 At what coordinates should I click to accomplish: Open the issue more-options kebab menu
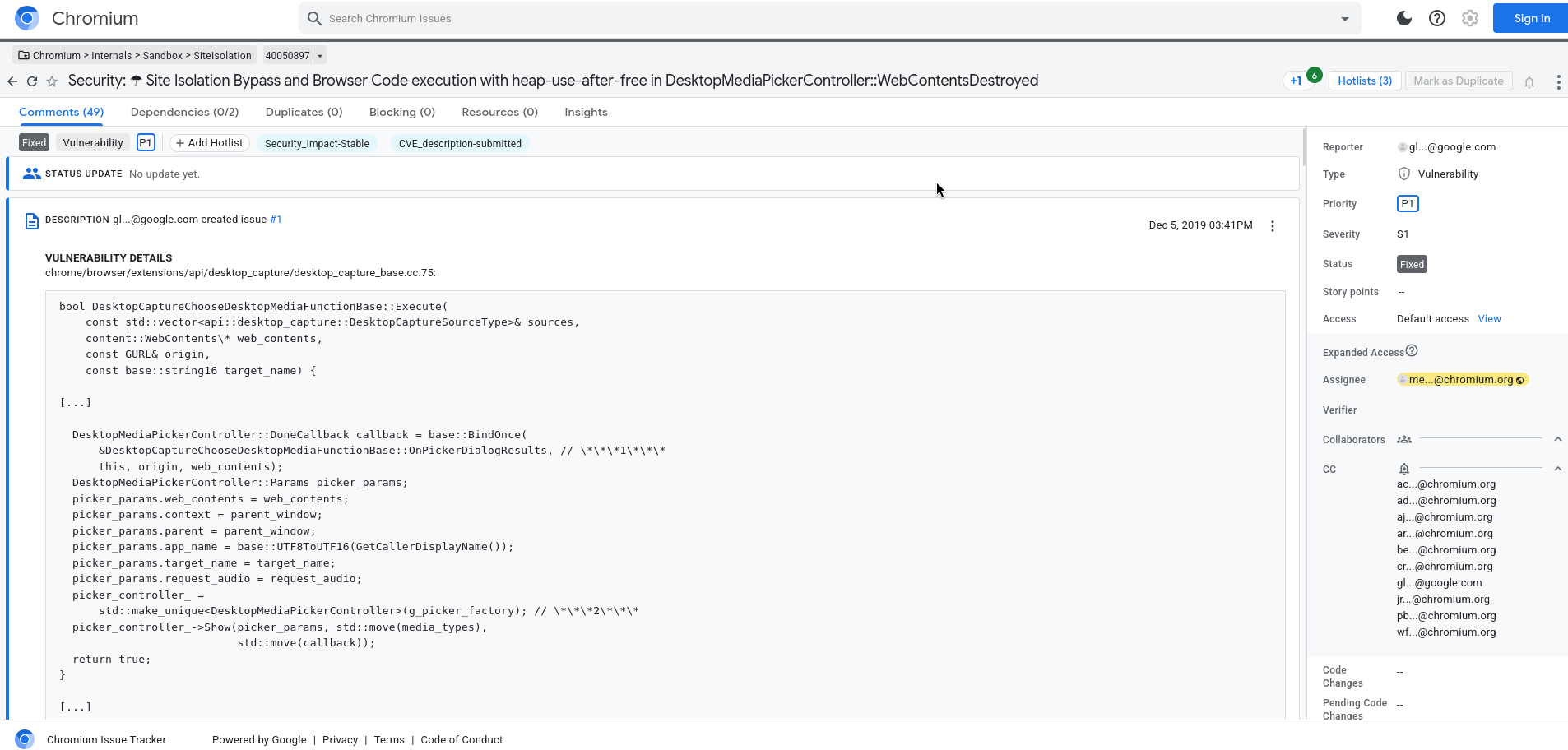tap(1558, 81)
